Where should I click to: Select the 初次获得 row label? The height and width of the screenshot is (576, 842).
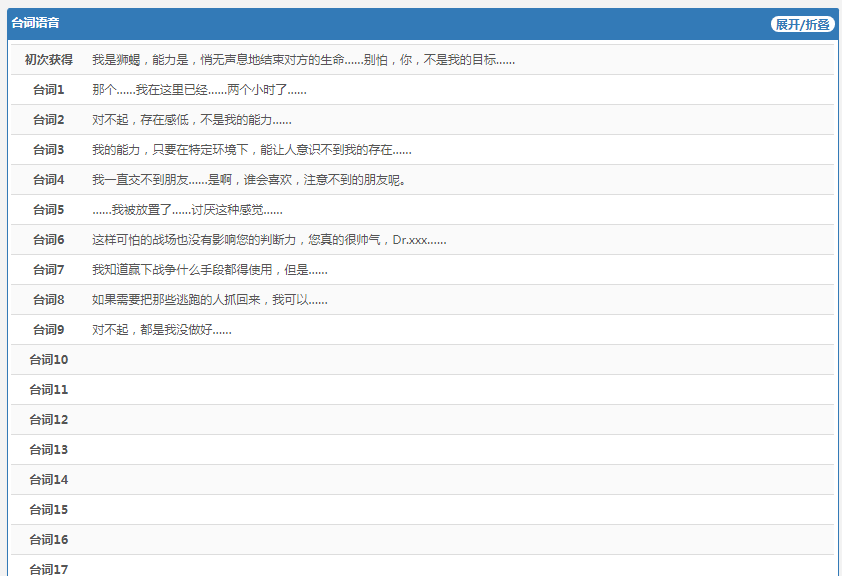tap(48, 60)
